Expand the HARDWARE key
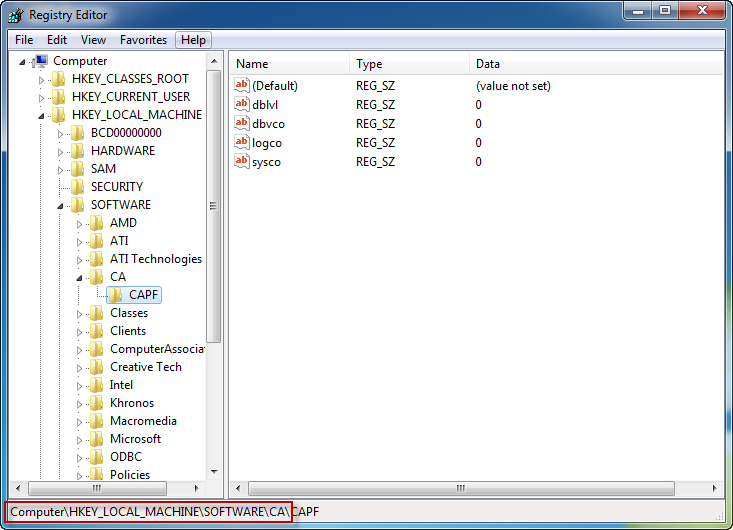733x530 pixels. click(x=60, y=152)
